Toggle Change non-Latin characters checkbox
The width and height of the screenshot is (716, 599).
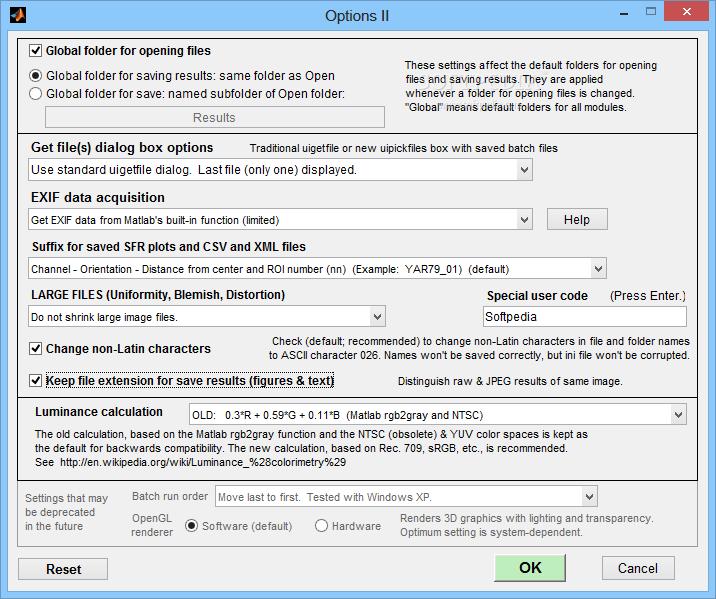[35, 348]
